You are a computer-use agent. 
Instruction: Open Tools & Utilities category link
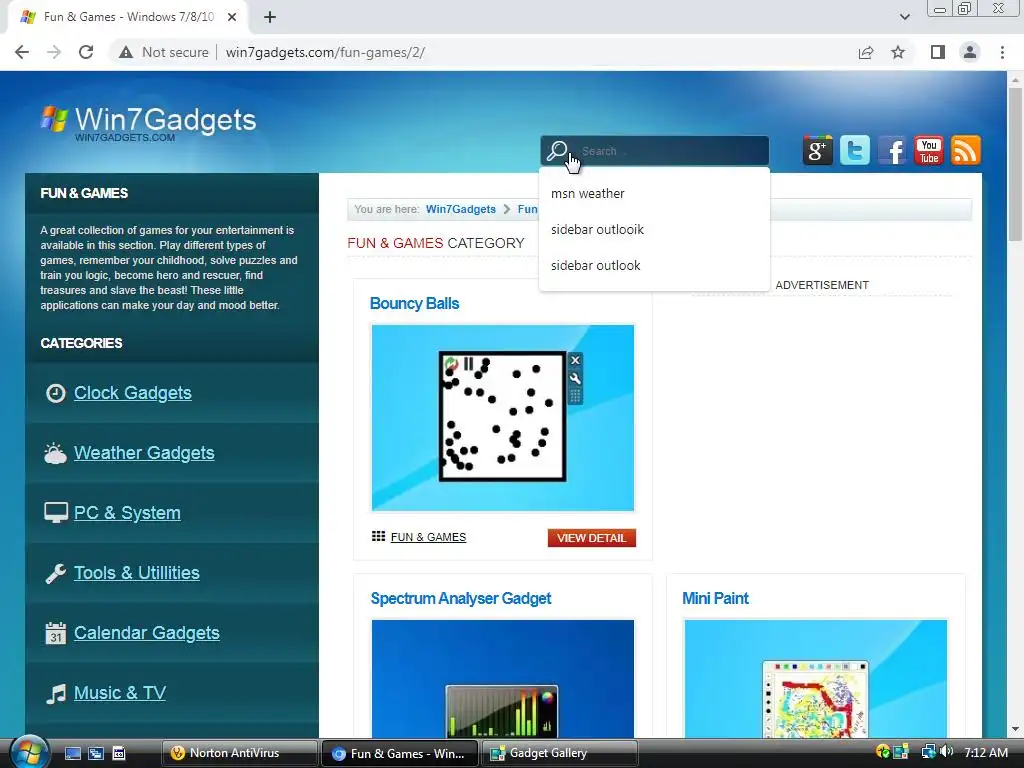pyautogui.click(x=136, y=573)
